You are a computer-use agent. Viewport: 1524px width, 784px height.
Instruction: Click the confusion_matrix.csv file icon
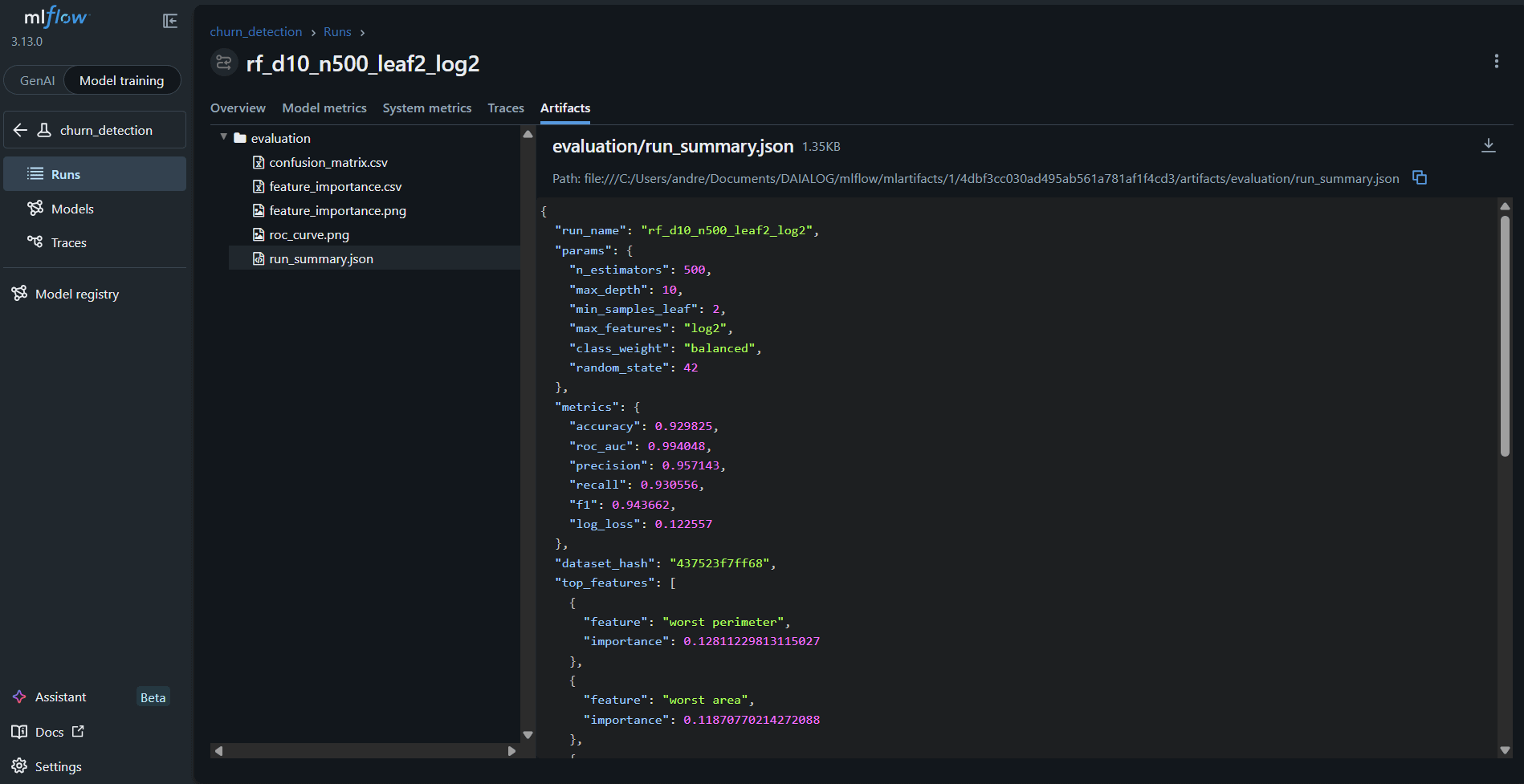pyautogui.click(x=259, y=162)
